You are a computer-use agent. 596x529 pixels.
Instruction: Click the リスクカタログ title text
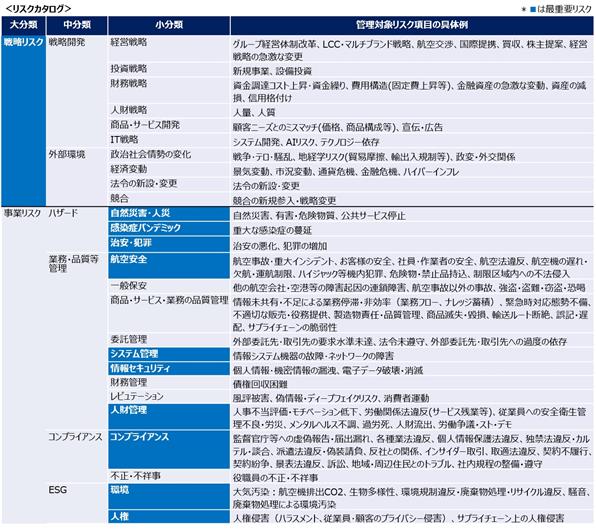(38, 8)
